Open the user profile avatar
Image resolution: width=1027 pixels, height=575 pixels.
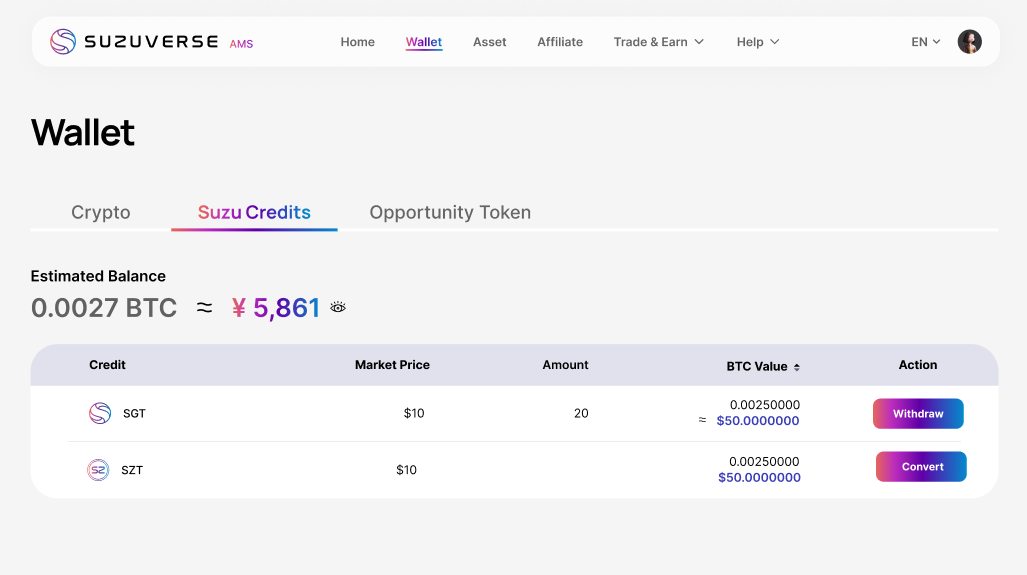[969, 42]
